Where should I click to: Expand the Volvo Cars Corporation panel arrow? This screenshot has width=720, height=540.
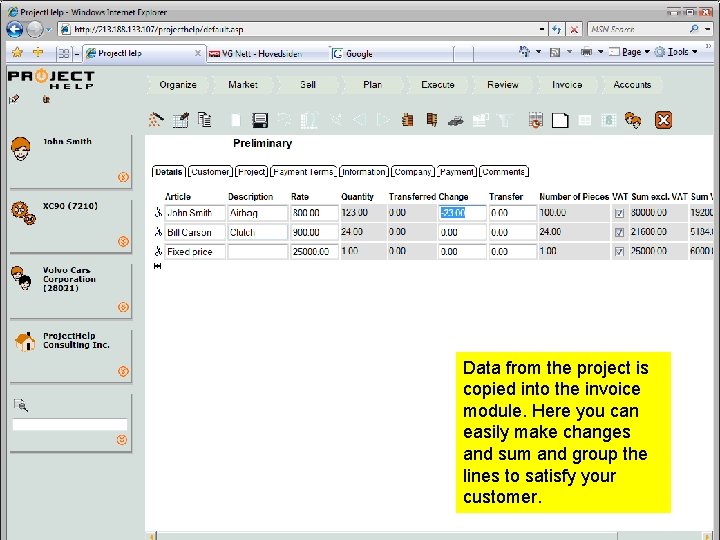[123, 307]
